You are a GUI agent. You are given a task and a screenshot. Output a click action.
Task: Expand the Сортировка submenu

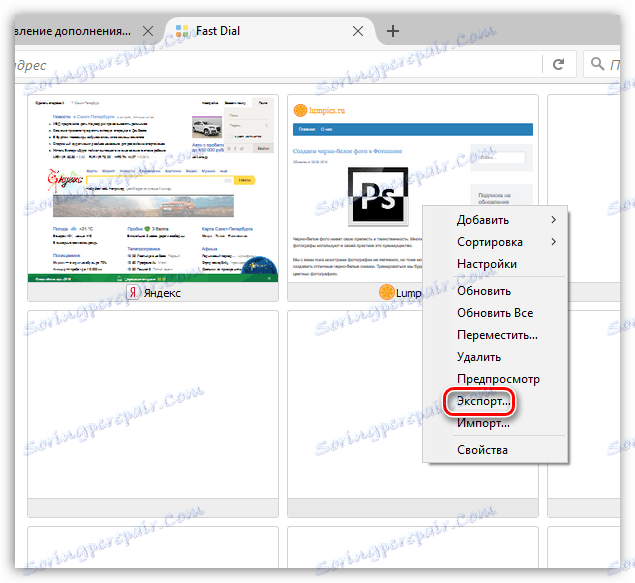[x=495, y=242]
